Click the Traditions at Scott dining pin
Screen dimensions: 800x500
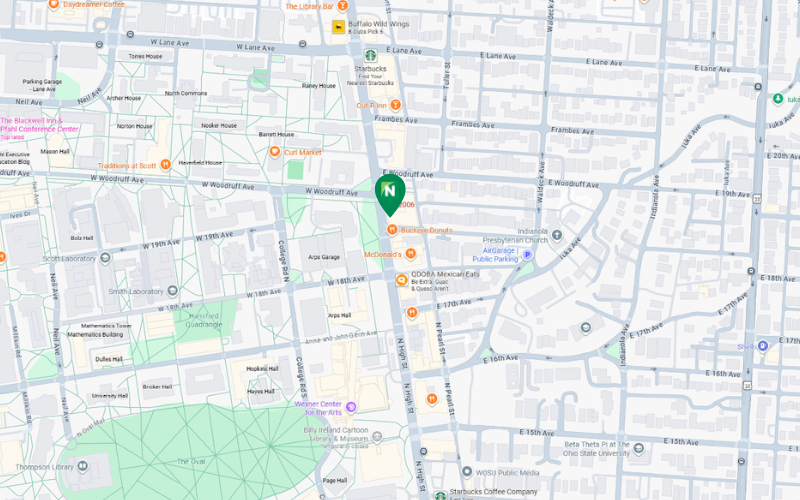165,164
